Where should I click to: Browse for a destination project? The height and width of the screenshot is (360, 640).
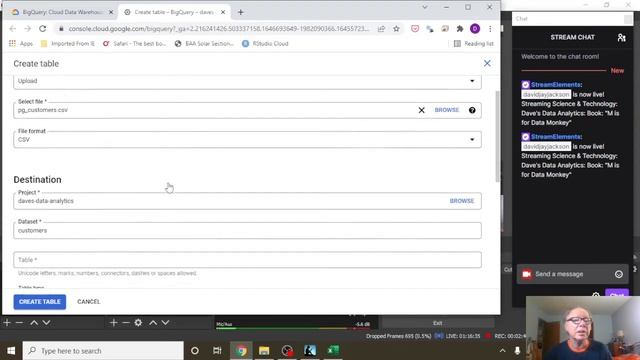coord(462,201)
